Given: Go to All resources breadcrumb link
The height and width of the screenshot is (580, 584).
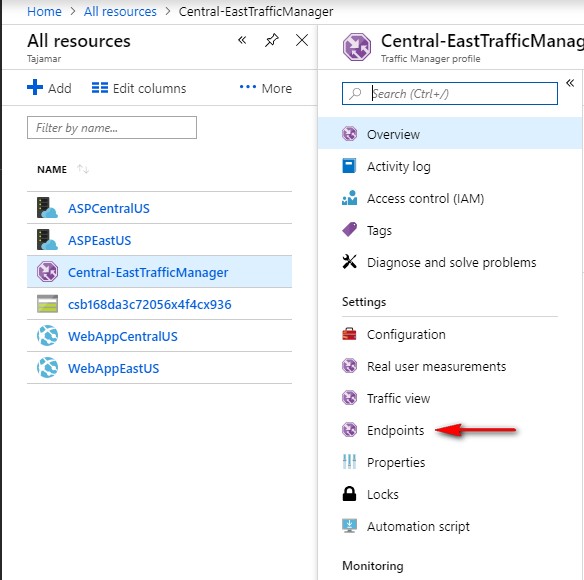Looking at the screenshot, I should coord(120,12).
